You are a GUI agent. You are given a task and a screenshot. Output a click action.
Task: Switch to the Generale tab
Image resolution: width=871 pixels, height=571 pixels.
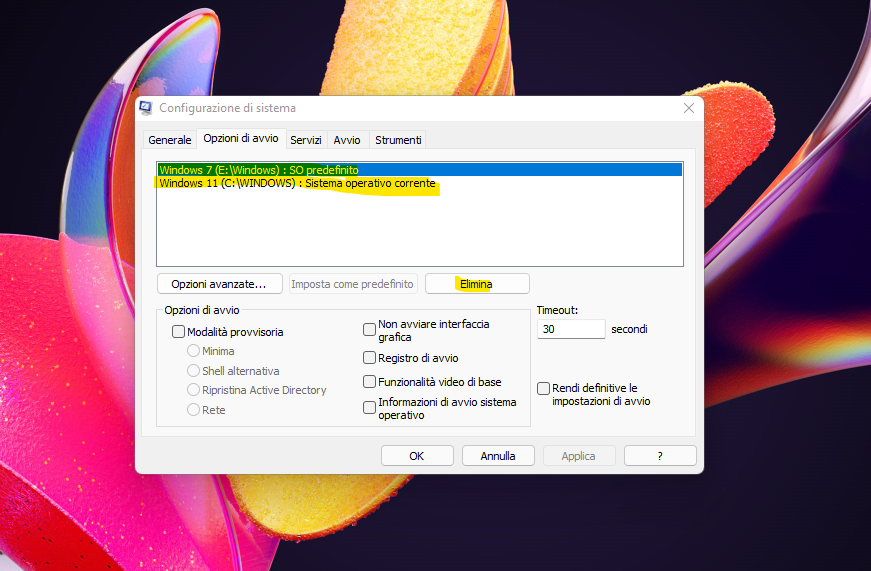click(x=169, y=140)
